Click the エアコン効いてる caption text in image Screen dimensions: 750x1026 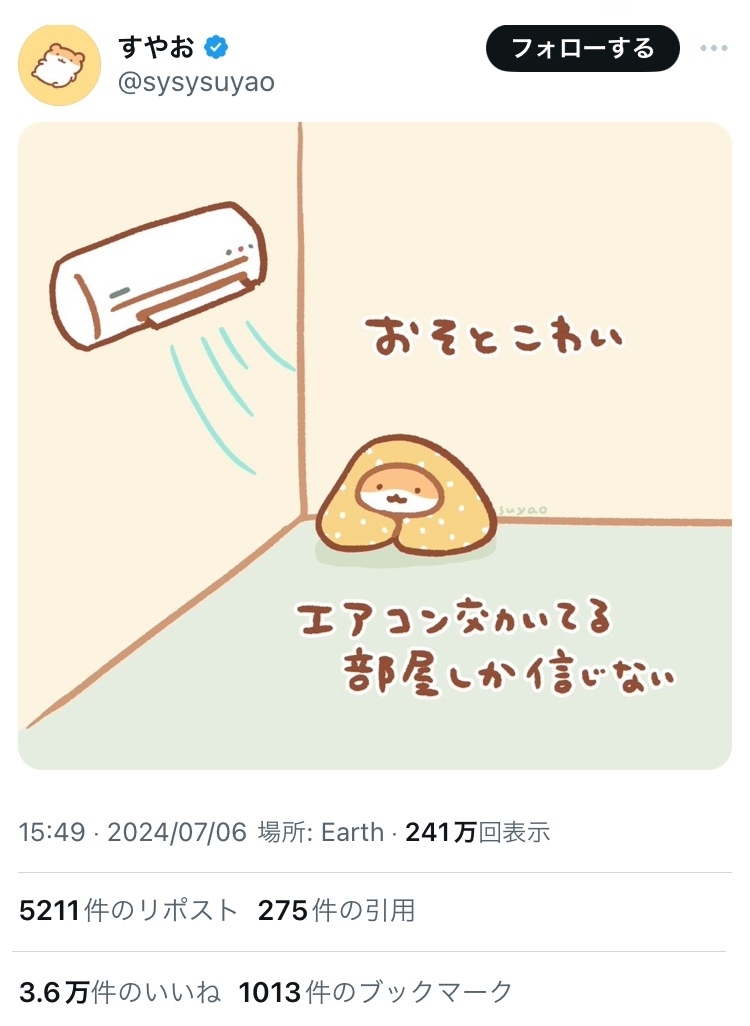point(454,616)
